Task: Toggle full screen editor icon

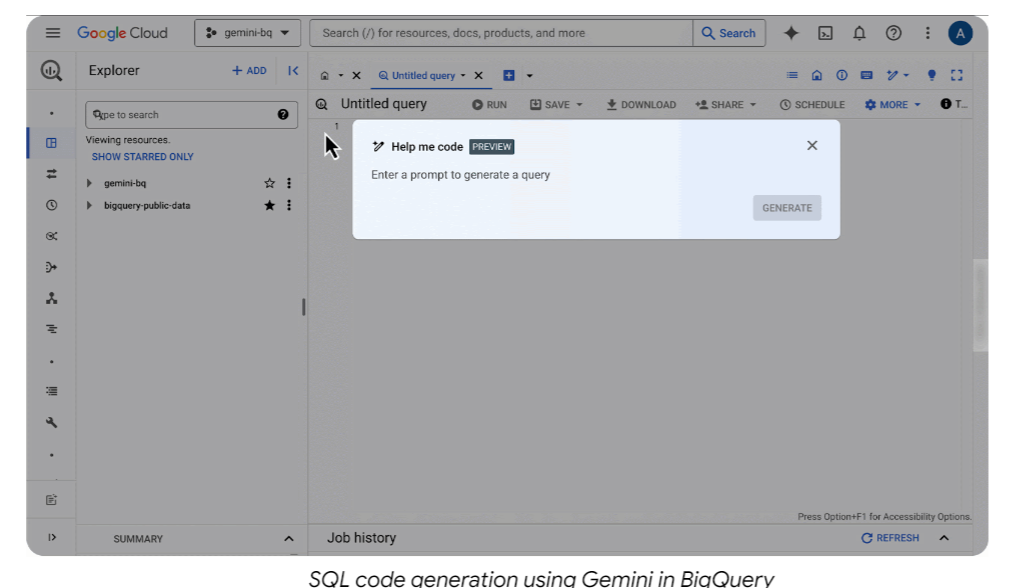Action: [957, 75]
